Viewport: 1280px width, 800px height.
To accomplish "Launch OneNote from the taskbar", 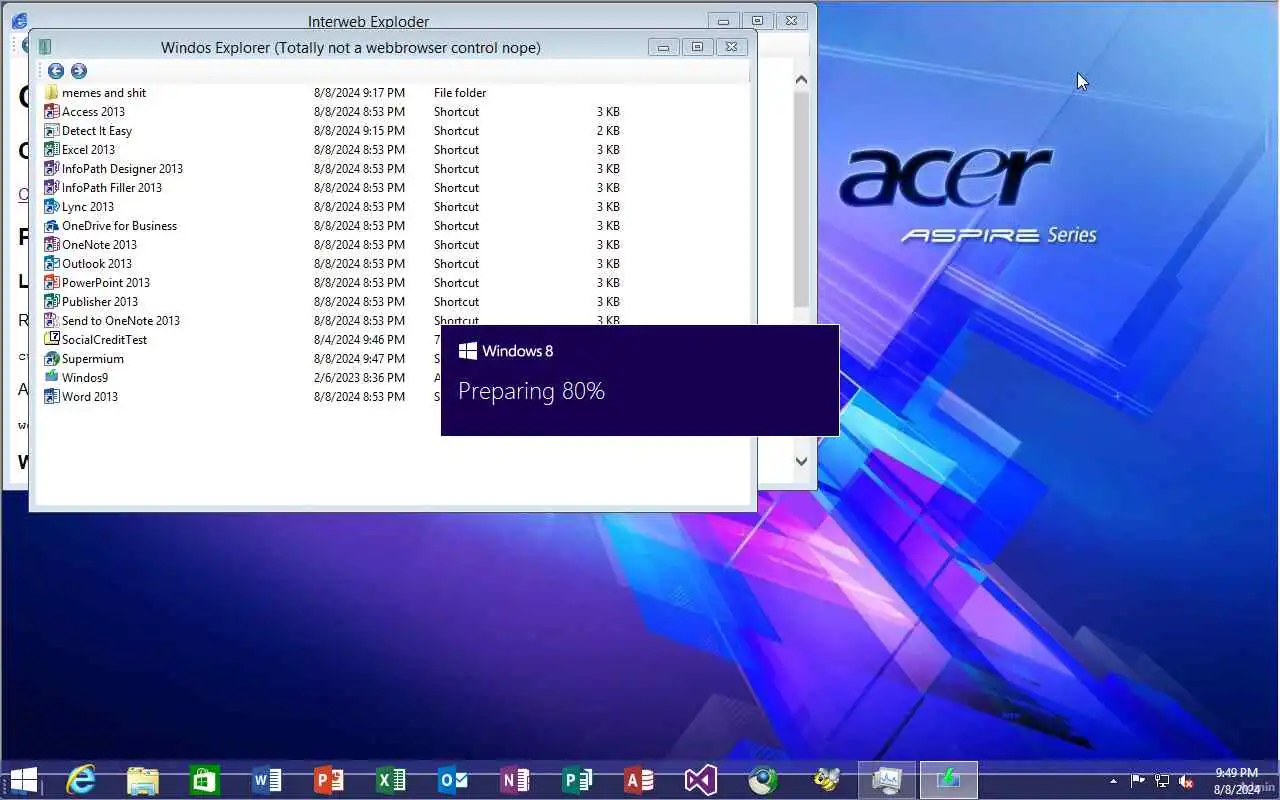I will coord(515,780).
